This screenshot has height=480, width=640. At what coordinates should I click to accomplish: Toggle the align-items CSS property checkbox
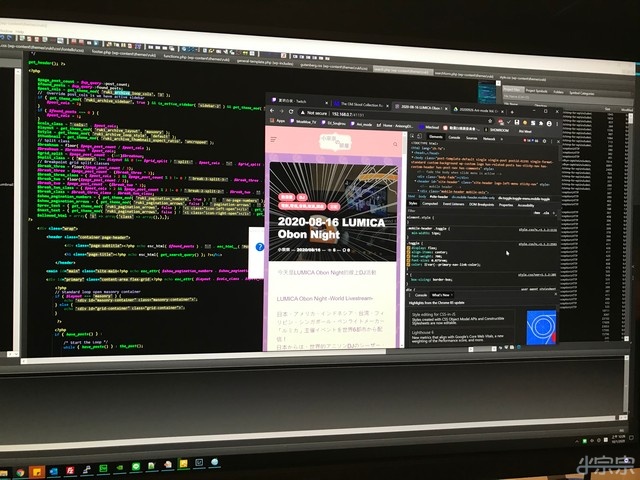(x=409, y=250)
